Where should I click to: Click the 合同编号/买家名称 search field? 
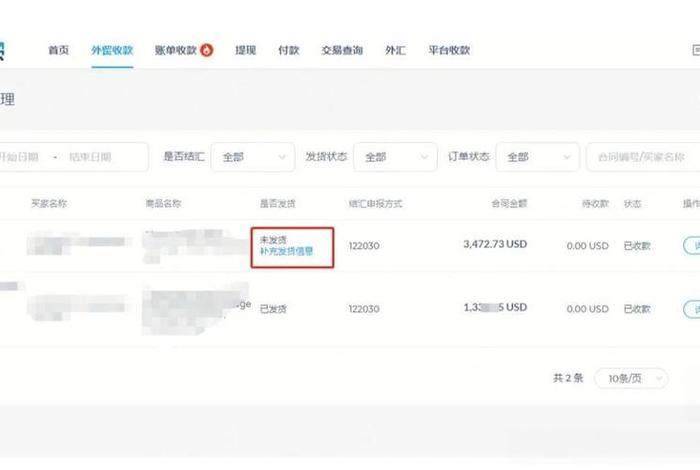coord(643,157)
